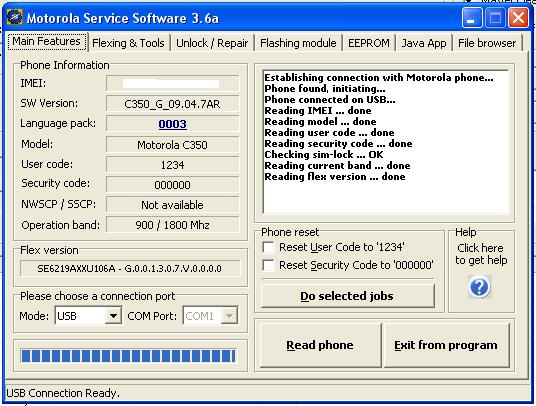Image resolution: width=536 pixels, height=406 pixels.
Task: Click the blue progress bar
Action: (128, 356)
